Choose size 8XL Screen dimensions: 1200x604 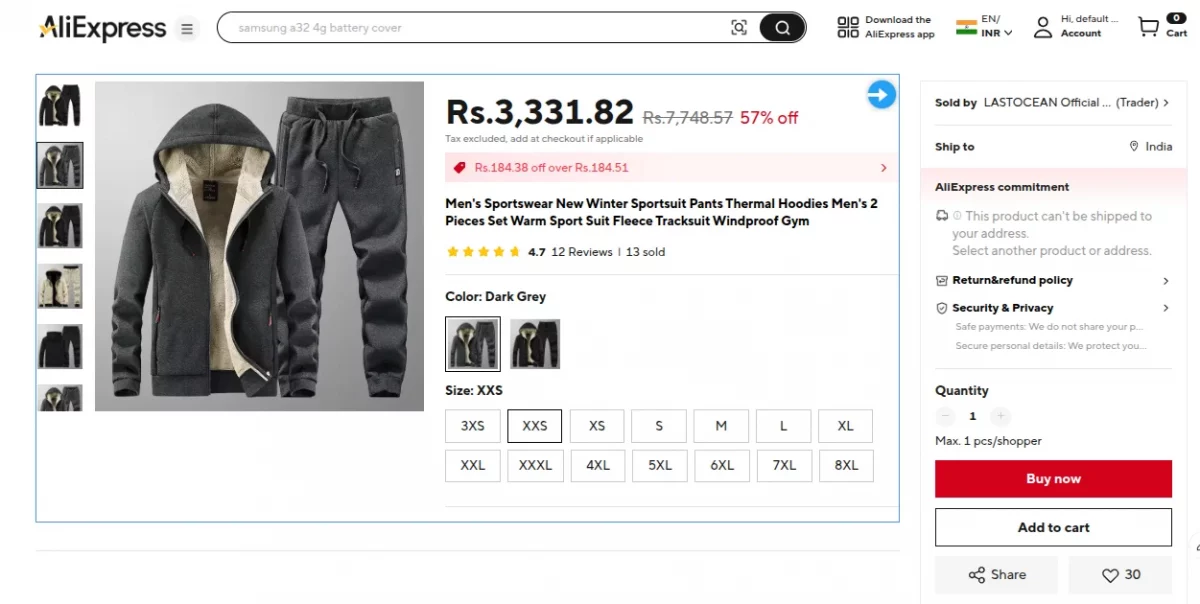tap(846, 466)
